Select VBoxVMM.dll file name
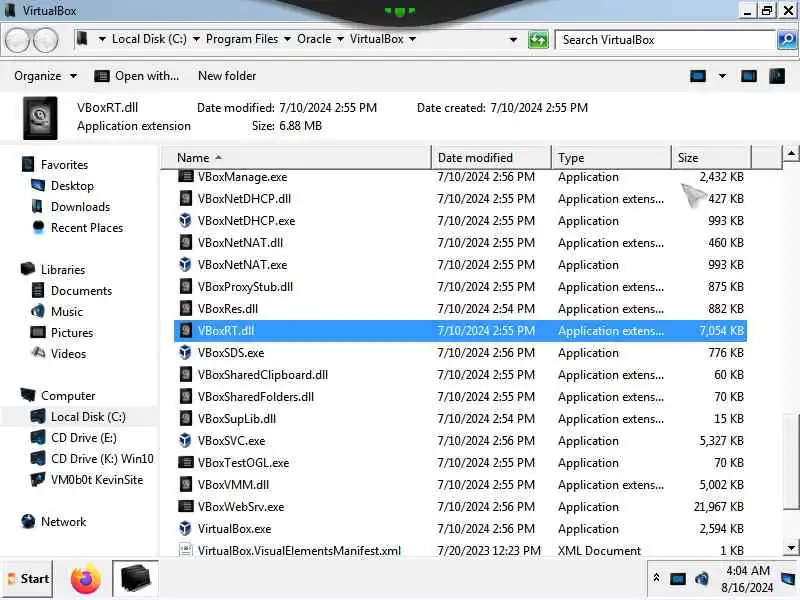 point(233,484)
